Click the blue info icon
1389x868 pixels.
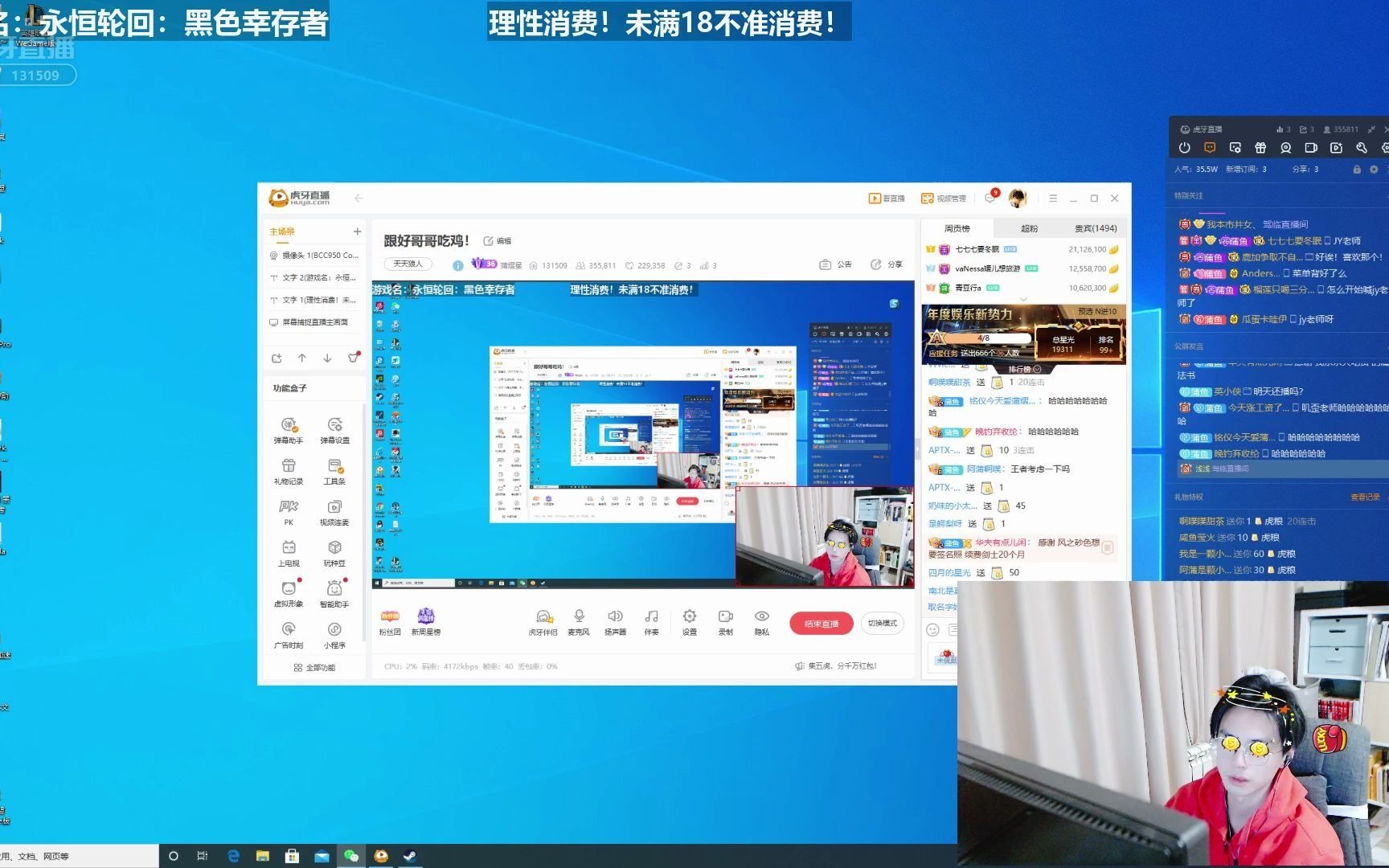[457, 265]
